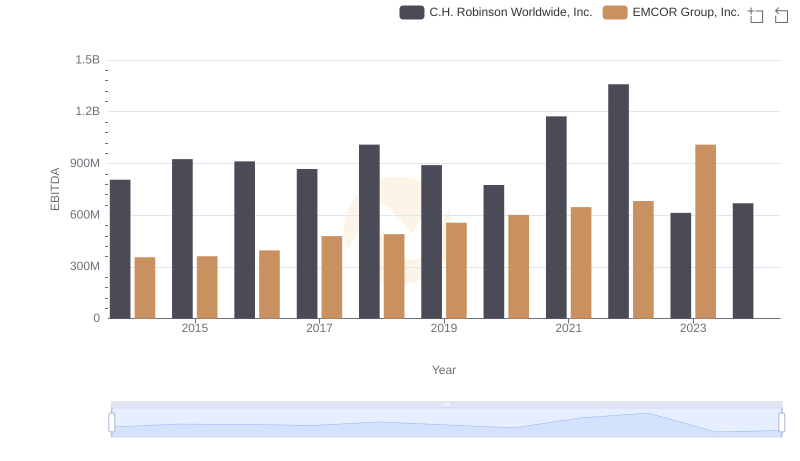Click the 600M y-axis label
This screenshot has height=461, width=800.
[85, 215]
